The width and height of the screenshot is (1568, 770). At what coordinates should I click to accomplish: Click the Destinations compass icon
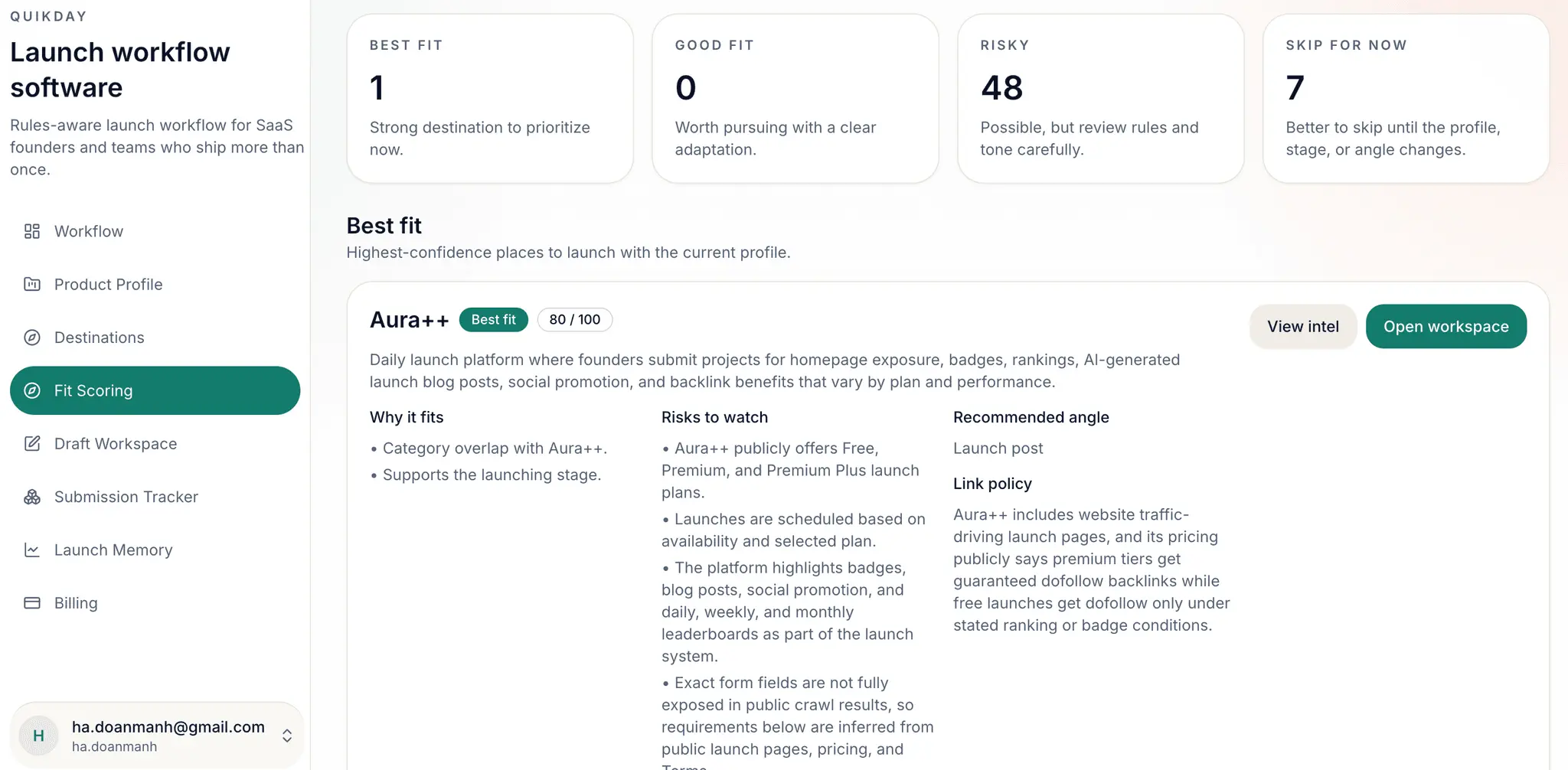pos(32,338)
